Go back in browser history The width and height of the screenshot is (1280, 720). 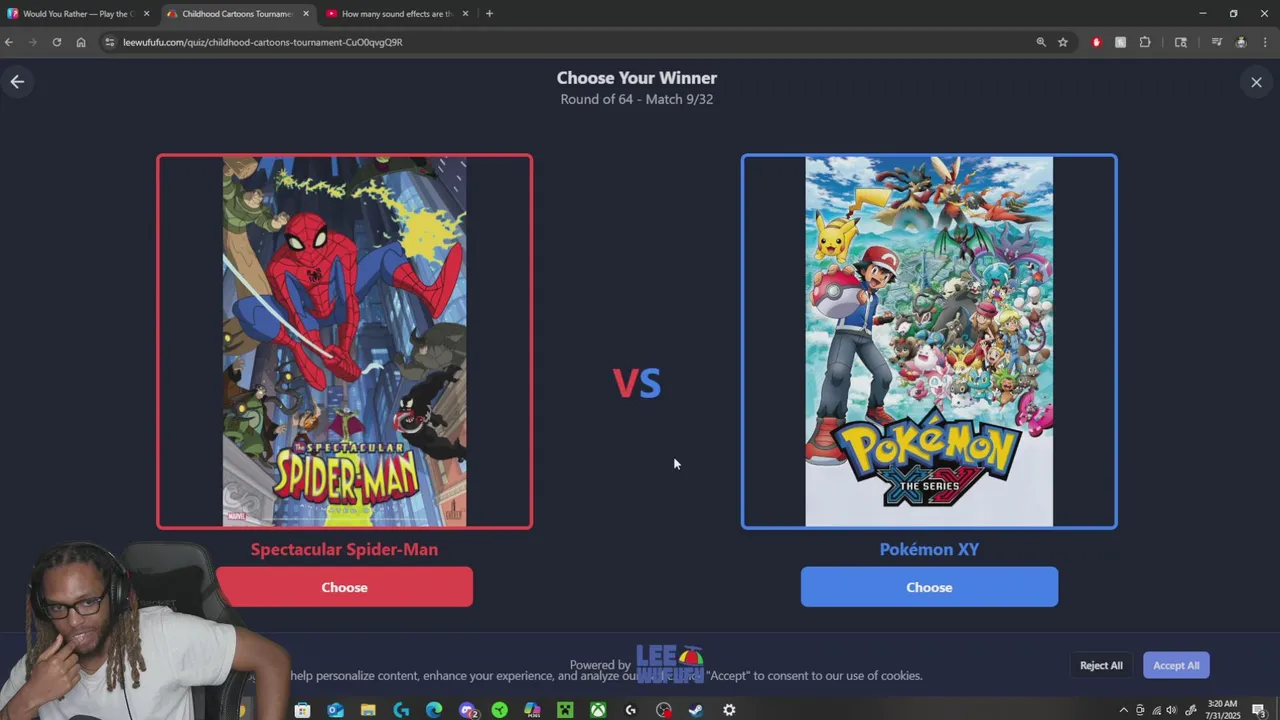tap(9, 42)
